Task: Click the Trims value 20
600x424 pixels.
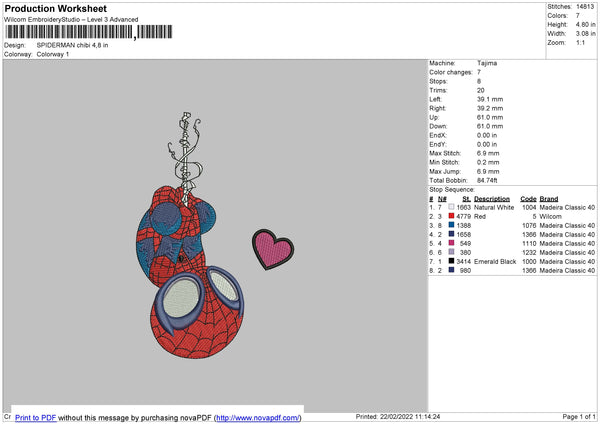Action: tap(481, 90)
